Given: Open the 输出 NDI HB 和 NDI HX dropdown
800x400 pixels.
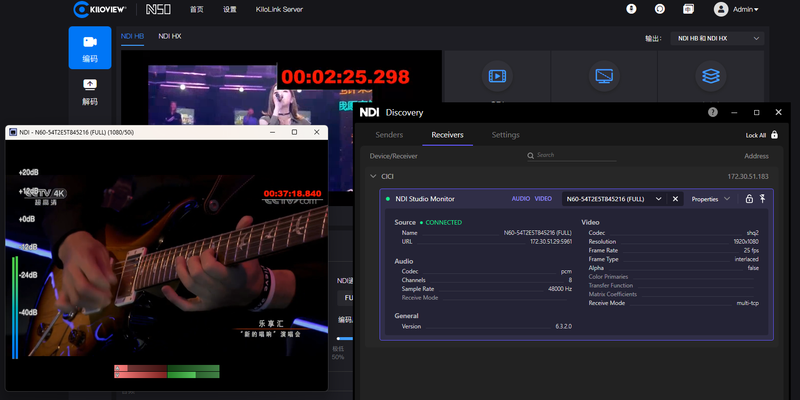Looking at the screenshot, I should (717, 38).
